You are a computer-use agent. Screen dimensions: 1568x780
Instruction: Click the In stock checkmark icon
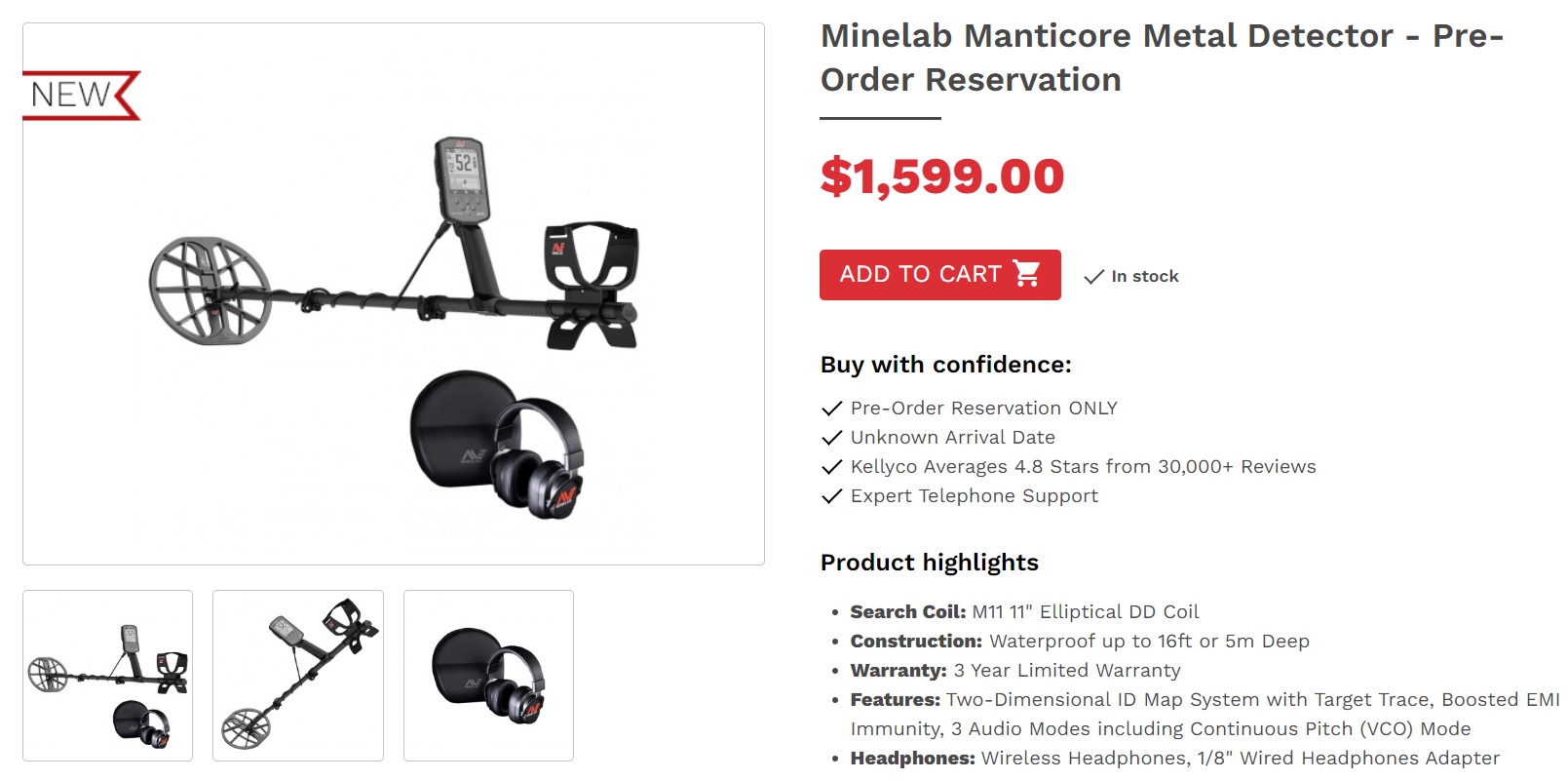pyautogui.click(x=1093, y=277)
